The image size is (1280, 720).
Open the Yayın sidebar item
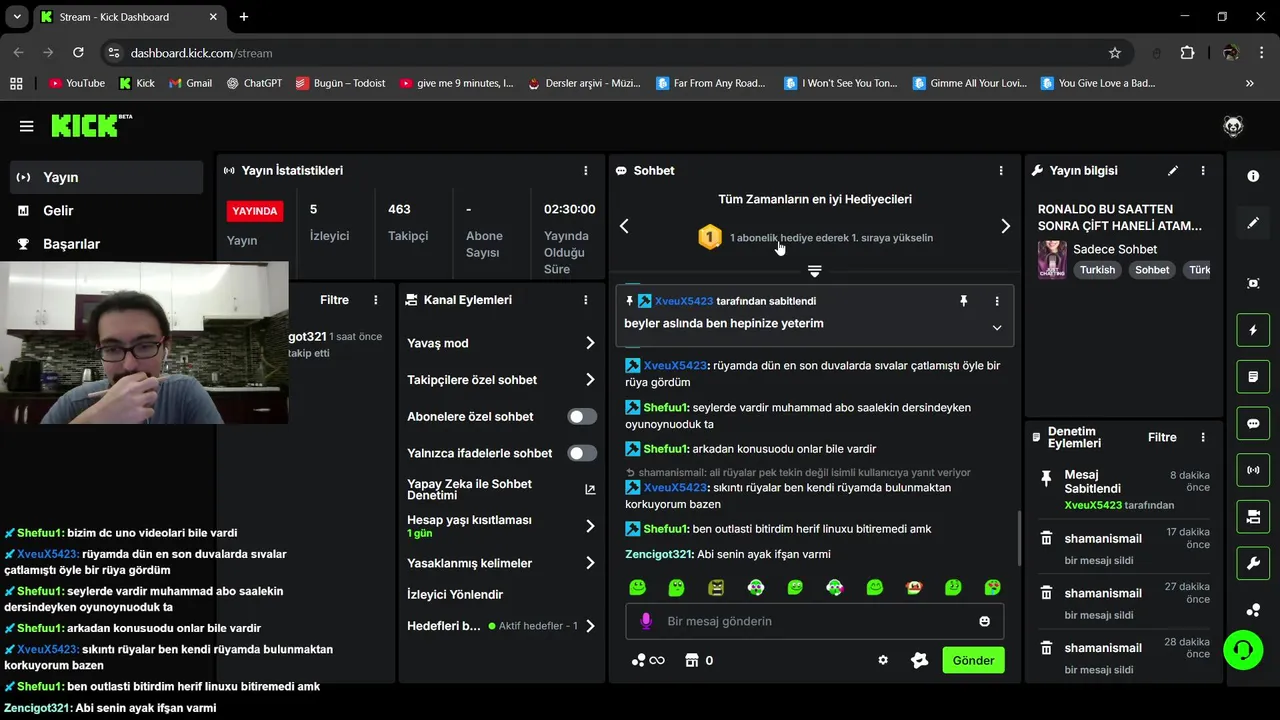tap(107, 177)
